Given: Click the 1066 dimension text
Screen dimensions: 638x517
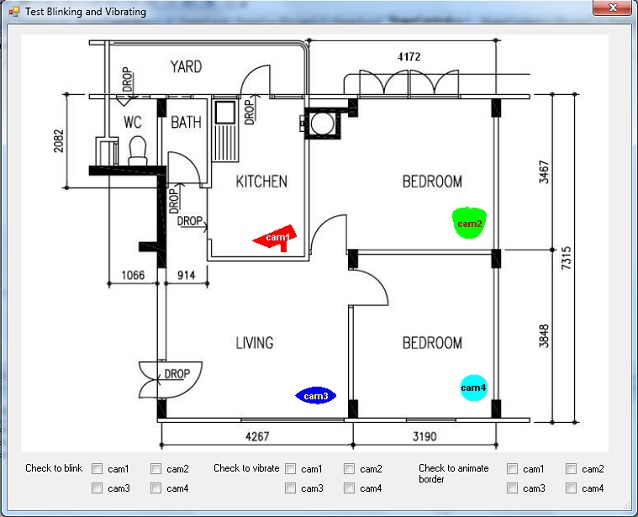Looking at the screenshot, I should pos(133,275).
